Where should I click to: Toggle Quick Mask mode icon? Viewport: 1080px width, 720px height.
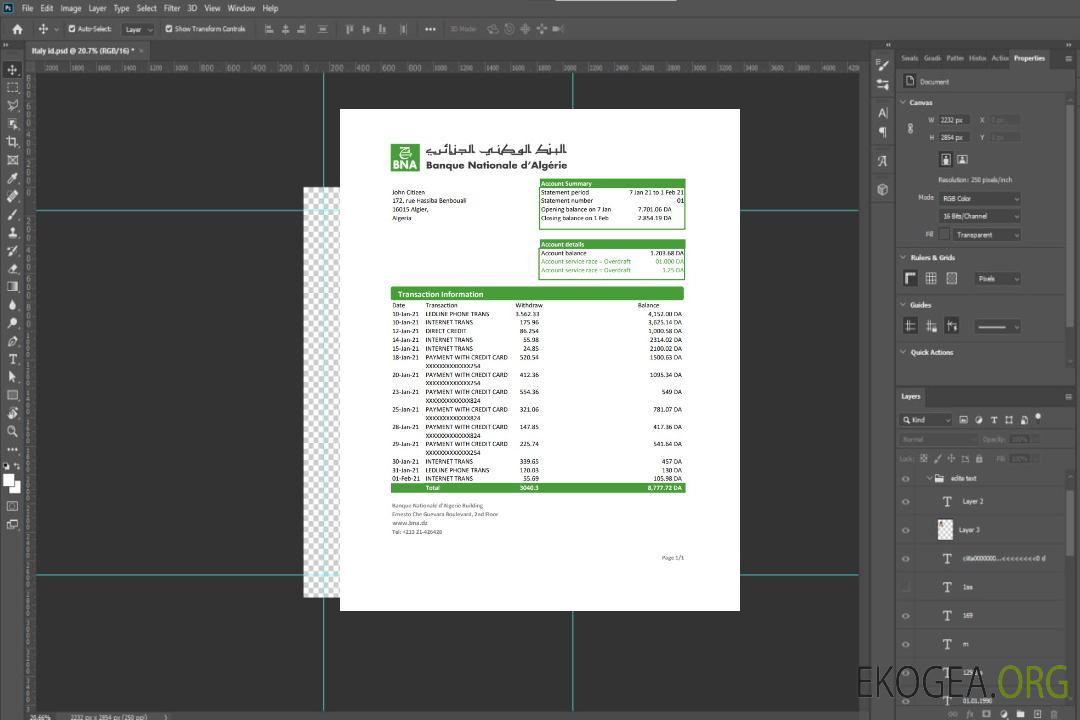12,506
